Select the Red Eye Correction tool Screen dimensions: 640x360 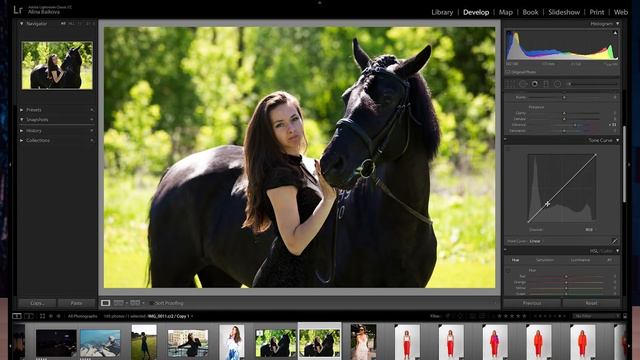[535, 84]
